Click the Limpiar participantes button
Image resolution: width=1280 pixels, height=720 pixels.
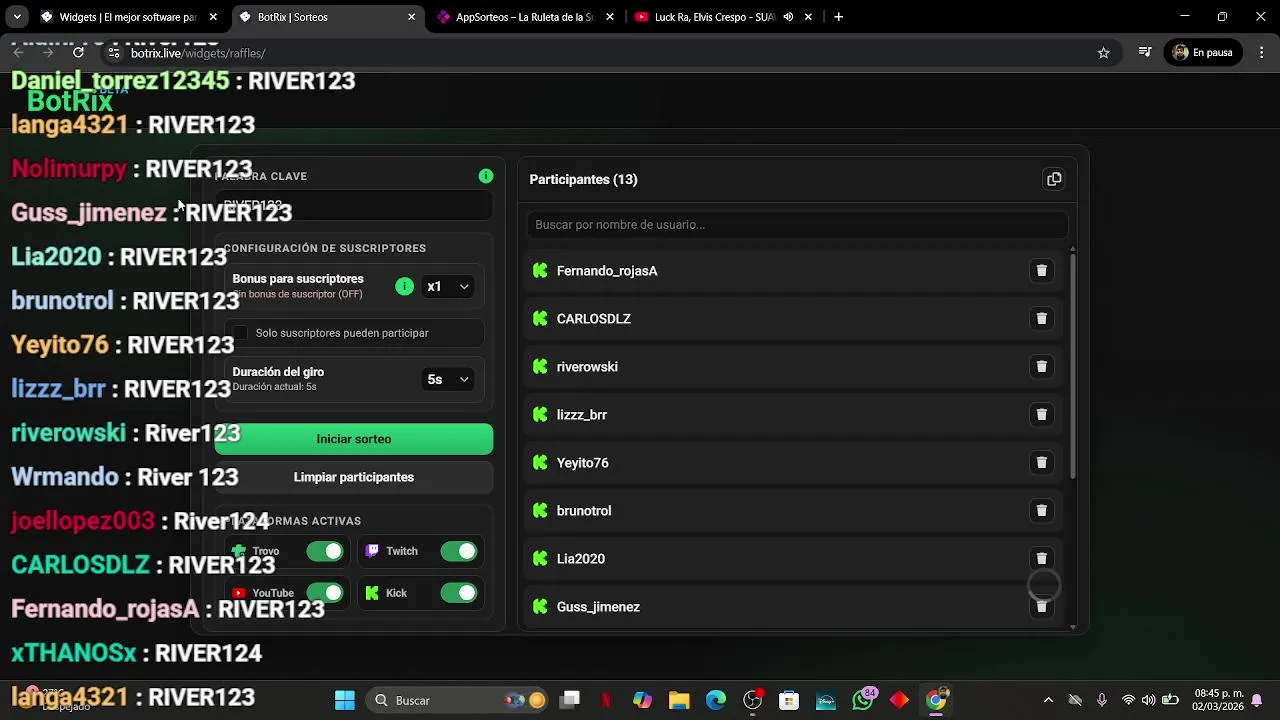[x=354, y=478]
